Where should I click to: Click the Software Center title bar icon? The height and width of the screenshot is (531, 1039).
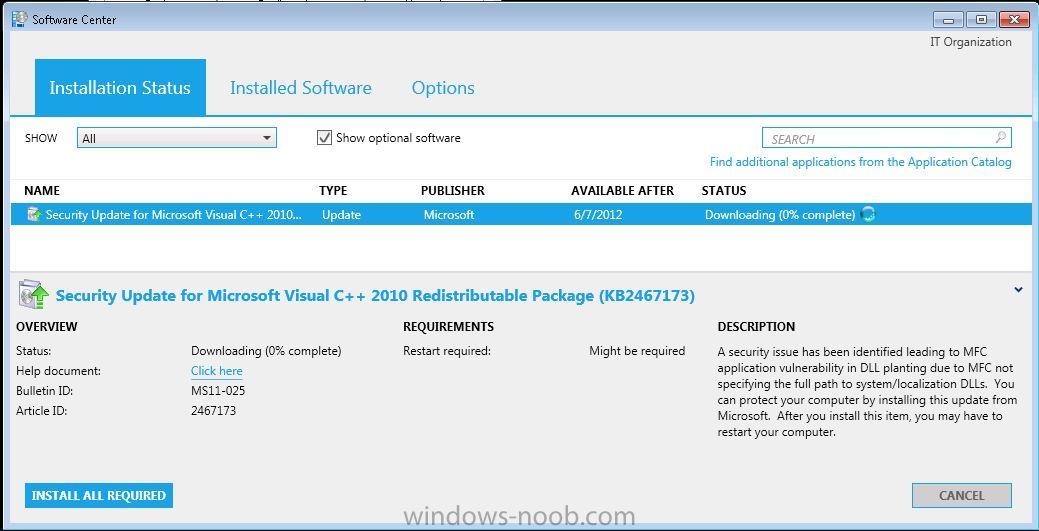pyautogui.click(x=19, y=19)
